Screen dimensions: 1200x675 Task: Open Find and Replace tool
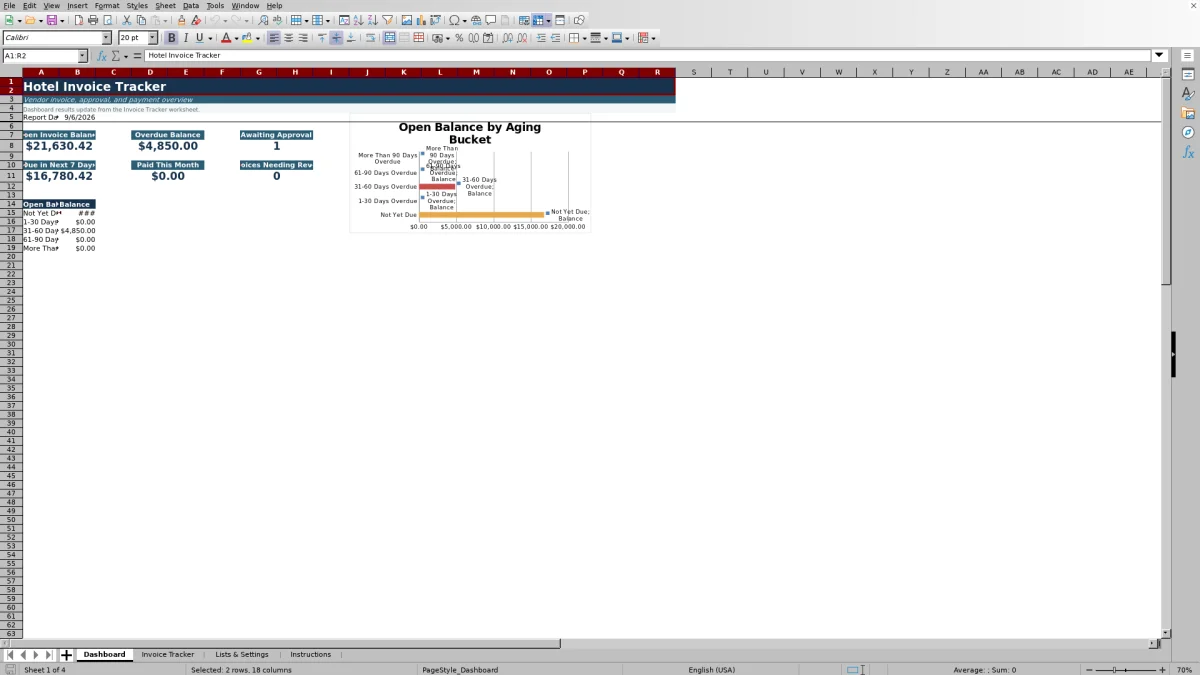click(263, 20)
